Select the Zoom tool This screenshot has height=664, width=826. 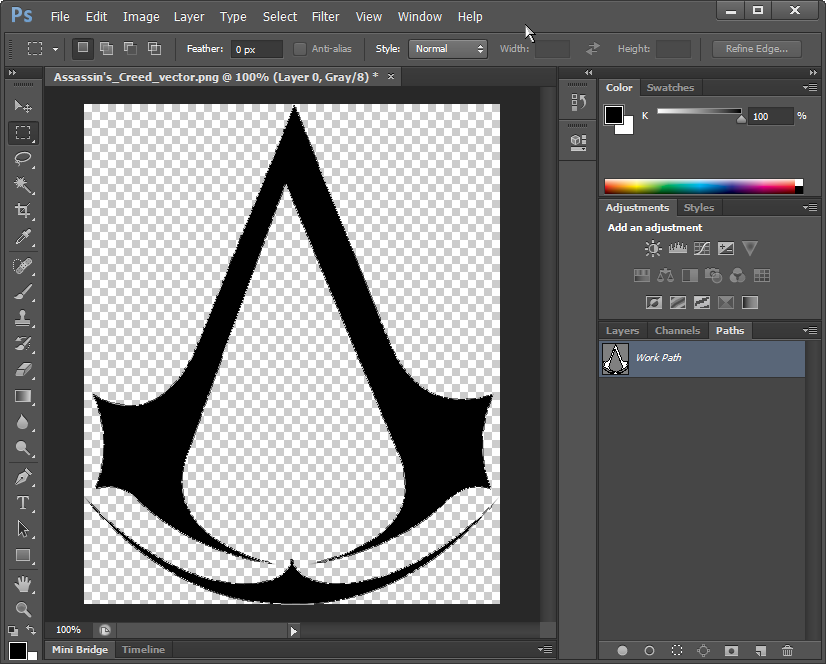coord(23,609)
